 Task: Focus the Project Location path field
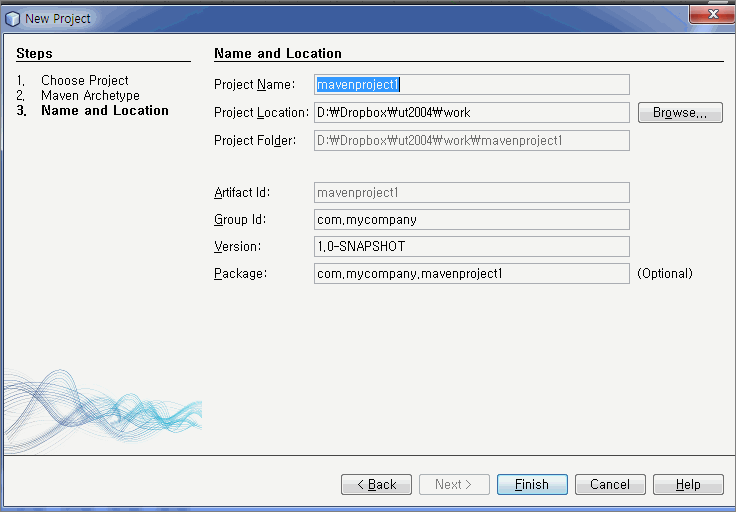(x=472, y=113)
